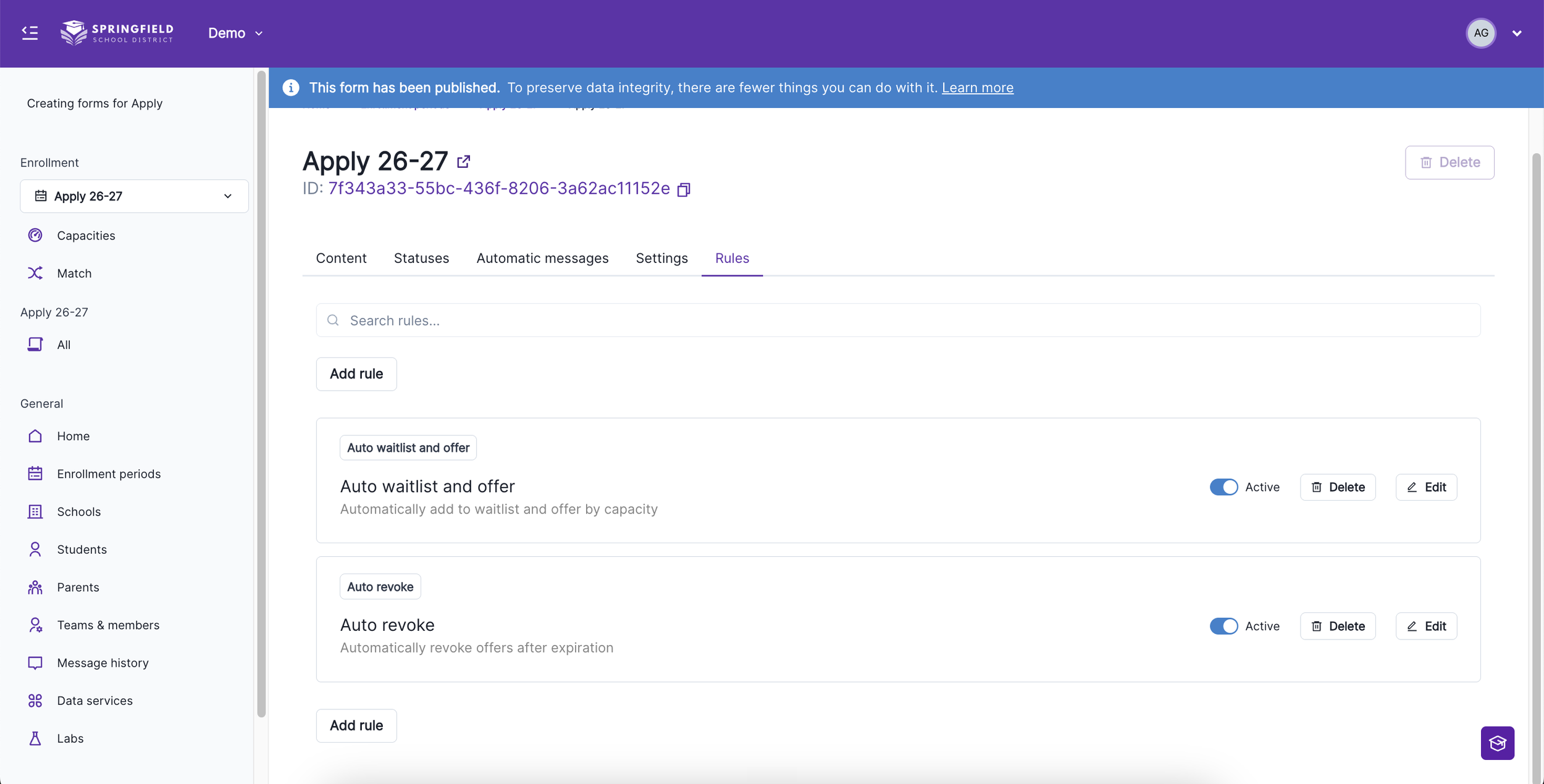The height and width of the screenshot is (784, 1544).
Task: Copy the form ID with the copy icon
Action: 683,190
